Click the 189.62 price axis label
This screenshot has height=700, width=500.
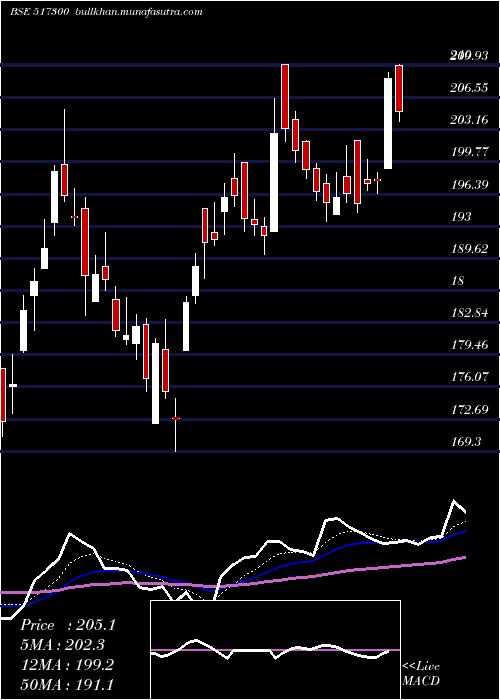(469, 249)
